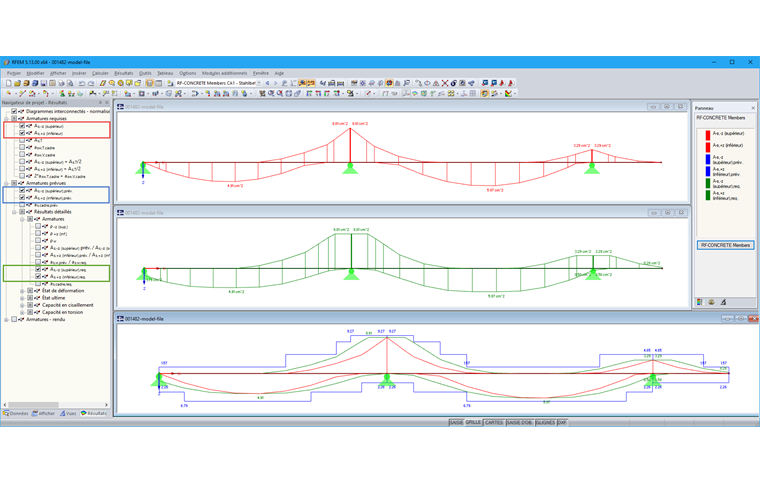Collapse the Armatures prévues tree node
760x483 pixels.
tap(6, 183)
